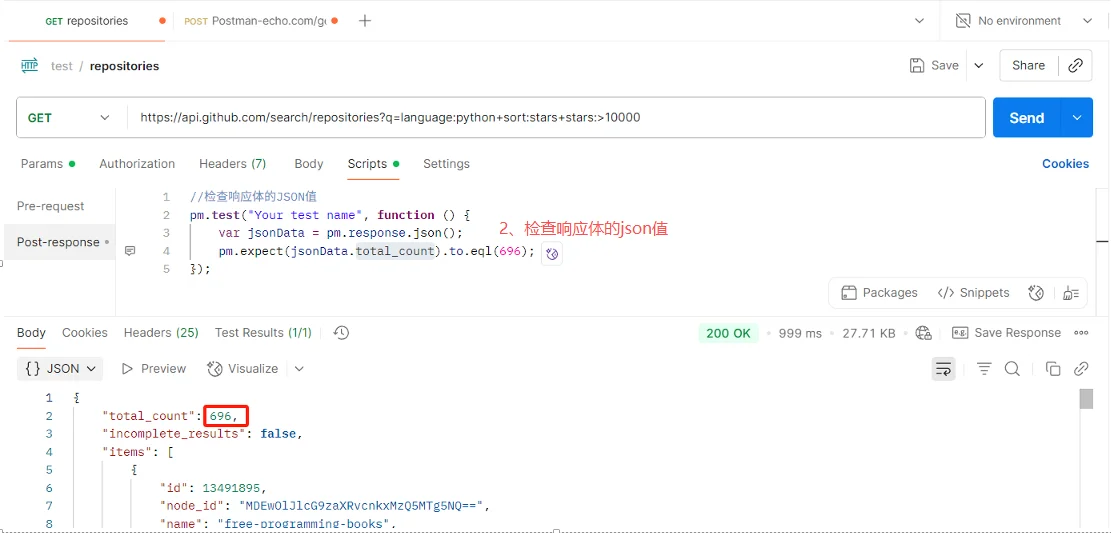
Task: Click the repositories request name
Action: [125, 66]
